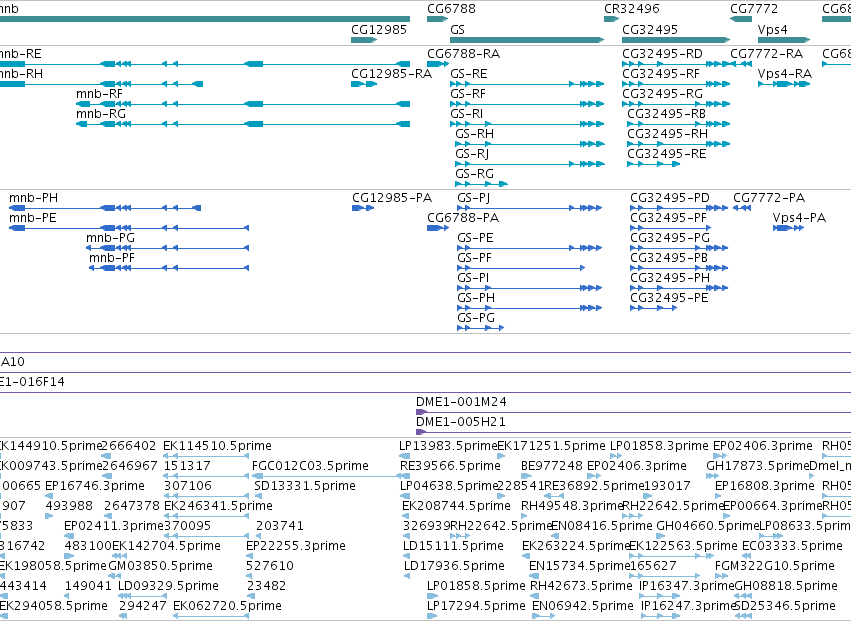Image resolution: width=851 pixels, height=621 pixels.
Task: Select the CG32495-PH protein feature
Action: (679, 288)
